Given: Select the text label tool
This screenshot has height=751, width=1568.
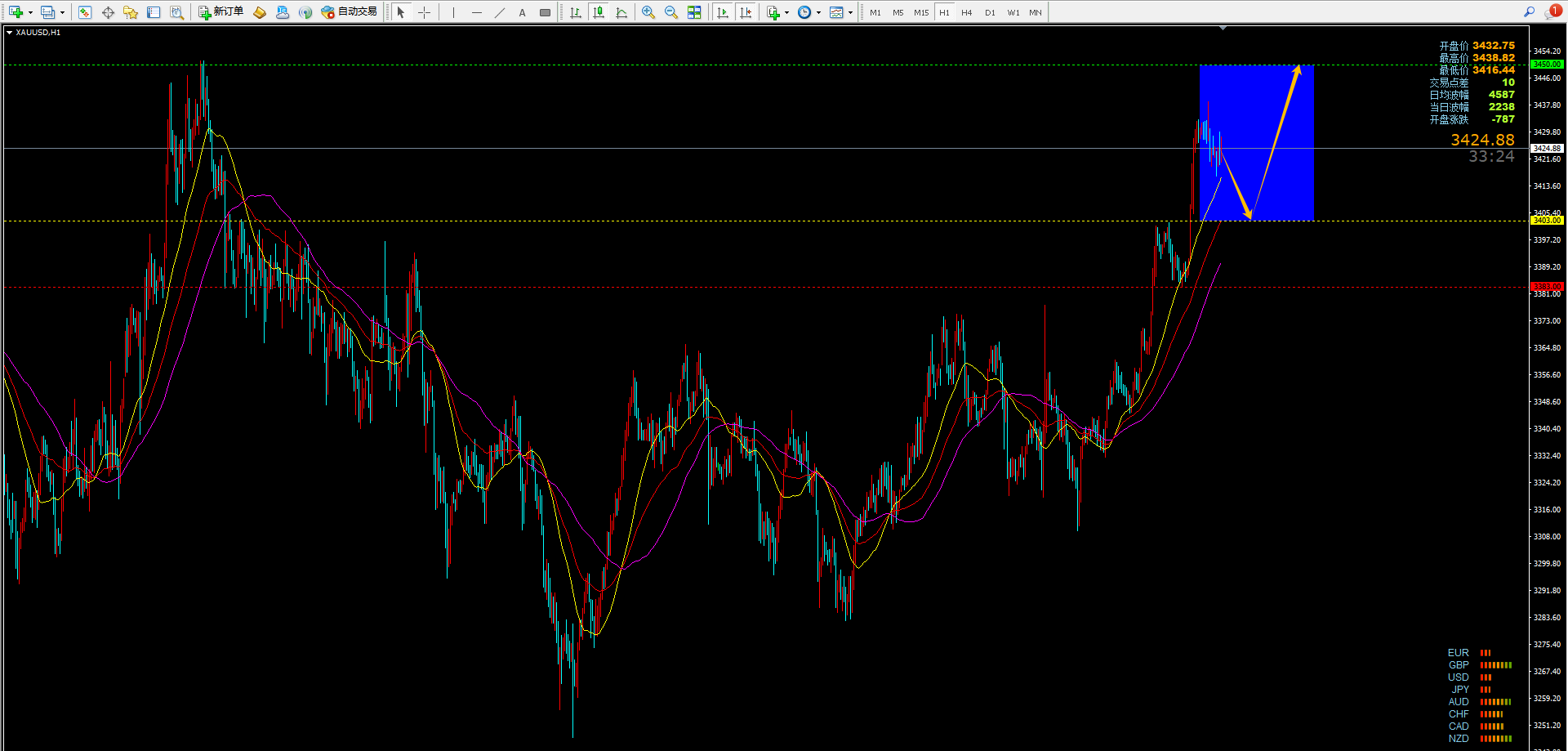Looking at the screenshot, I should (x=522, y=12).
